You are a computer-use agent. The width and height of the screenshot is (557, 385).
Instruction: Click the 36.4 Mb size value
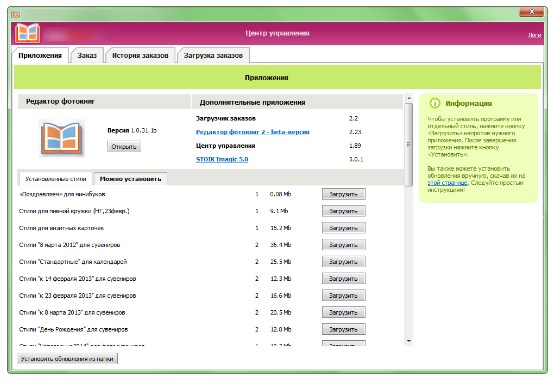click(281, 245)
